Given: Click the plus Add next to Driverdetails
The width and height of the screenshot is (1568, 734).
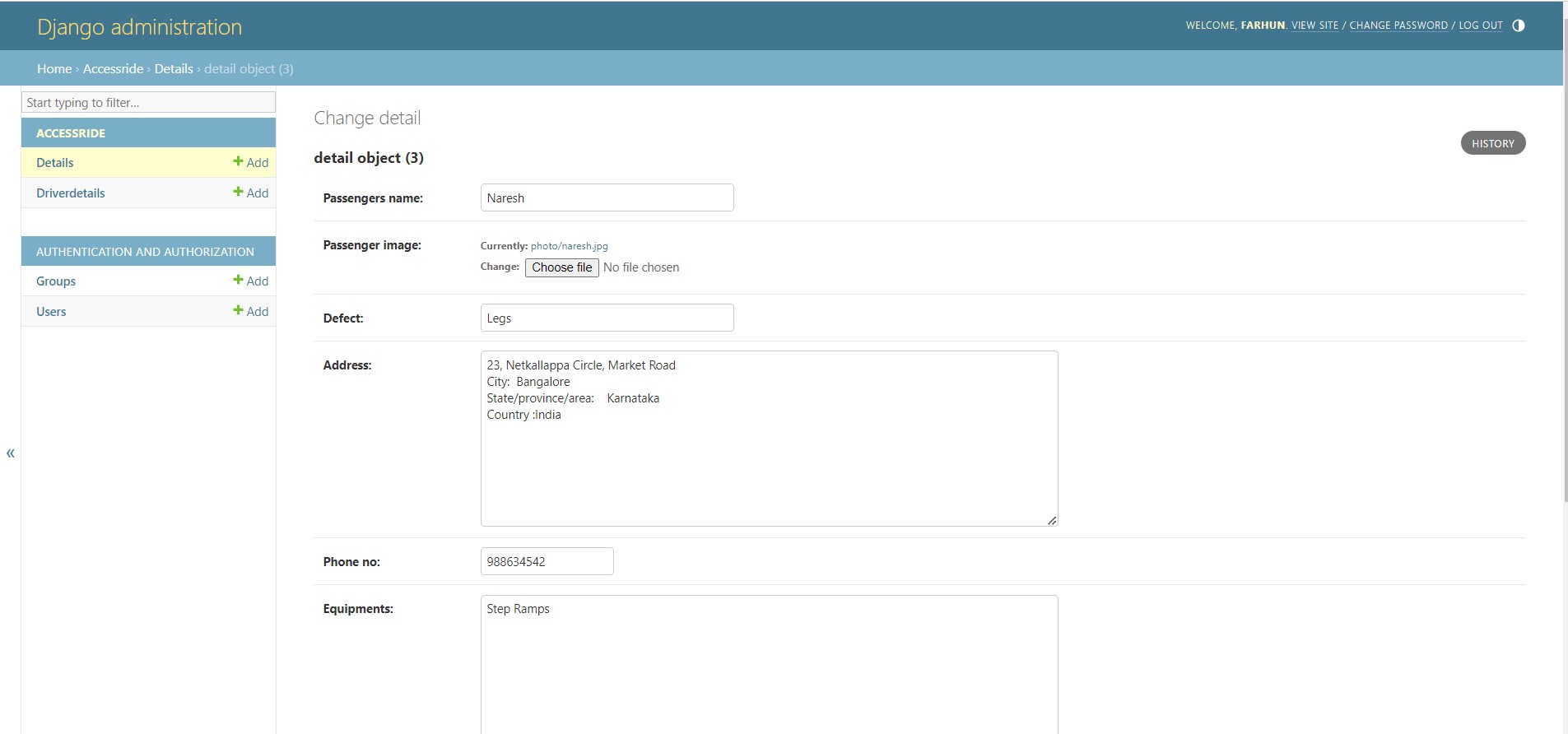Looking at the screenshot, I should click(251, 193).
